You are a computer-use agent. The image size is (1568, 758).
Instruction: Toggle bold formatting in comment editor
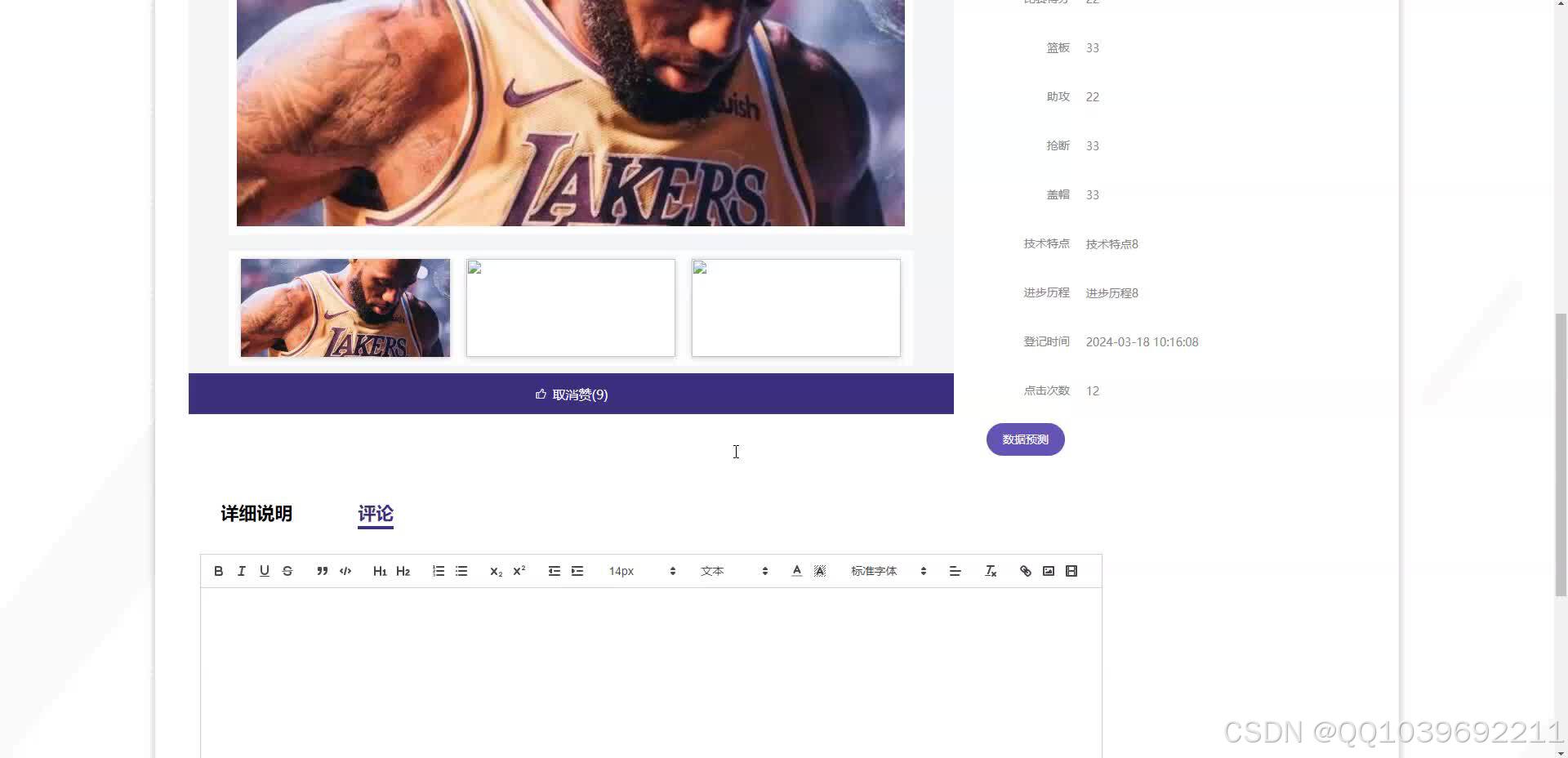(218, 571)
